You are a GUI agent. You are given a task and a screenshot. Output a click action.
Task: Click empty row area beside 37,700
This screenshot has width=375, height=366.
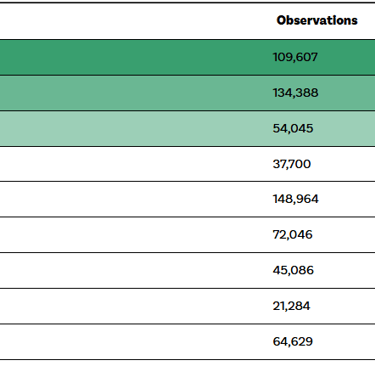pyautogui.click(x=133, y=164)
